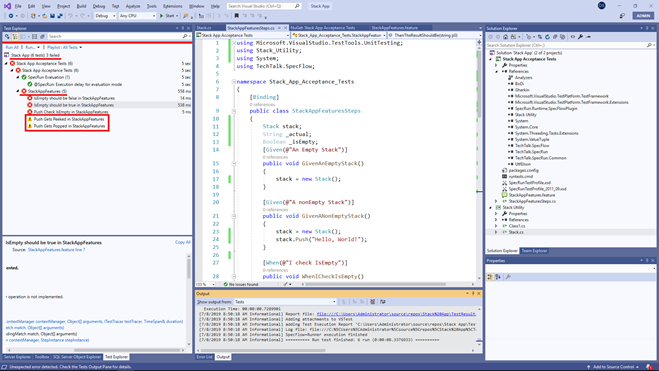Click the Home icon in Solution Explorer
This screenshot has width=659, height=371.
coord(506,37)
